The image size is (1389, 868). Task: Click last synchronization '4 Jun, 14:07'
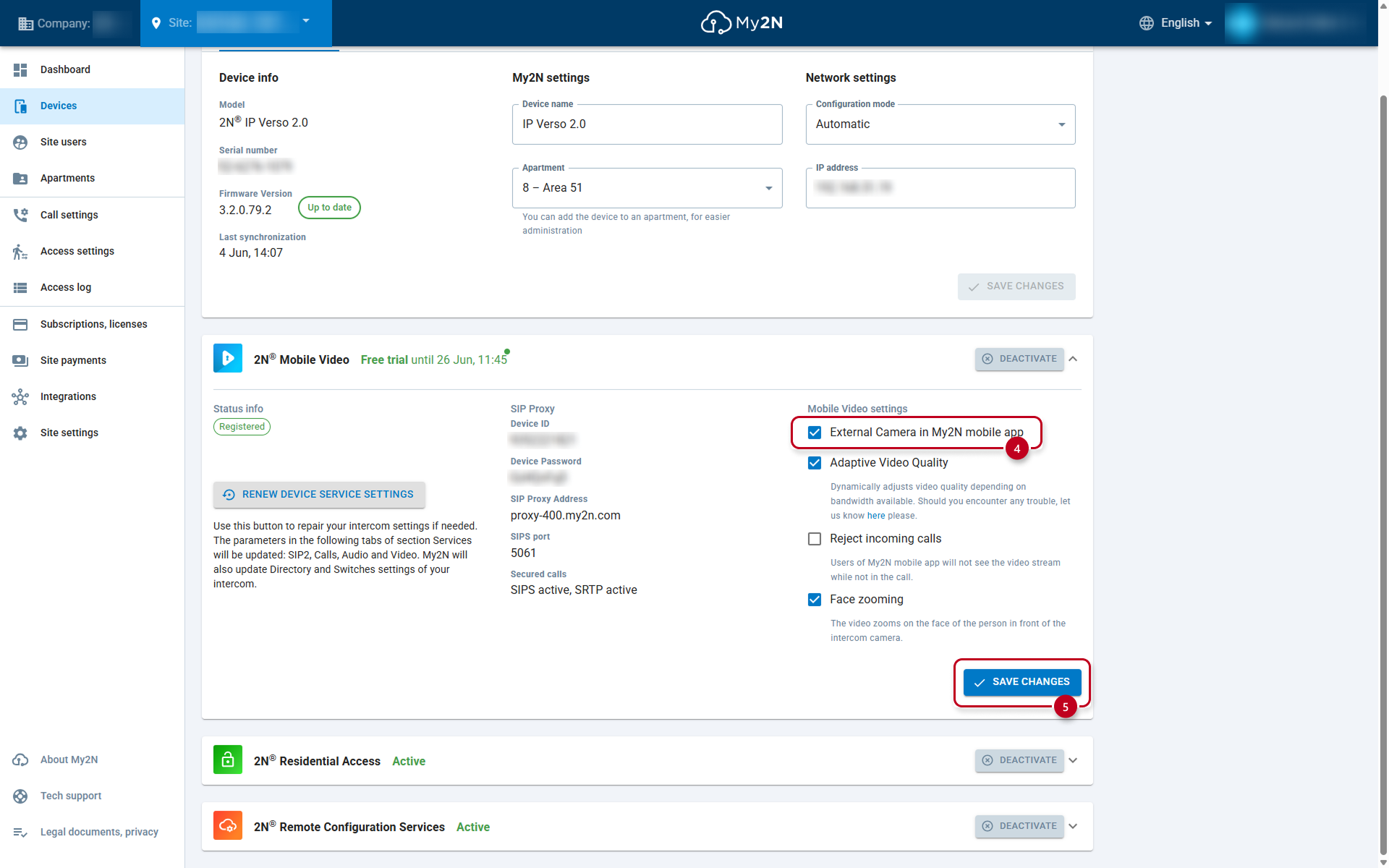[x=251, y=253]
